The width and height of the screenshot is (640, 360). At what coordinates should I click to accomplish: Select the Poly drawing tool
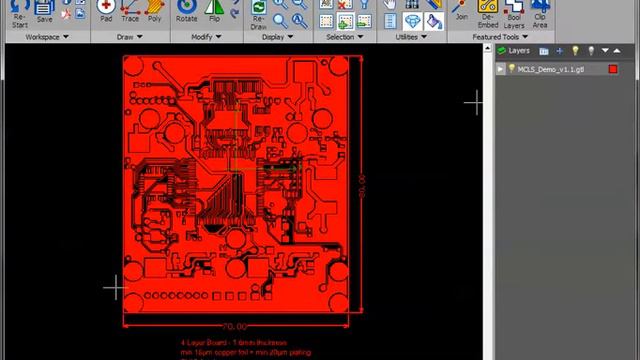(154, 11)
